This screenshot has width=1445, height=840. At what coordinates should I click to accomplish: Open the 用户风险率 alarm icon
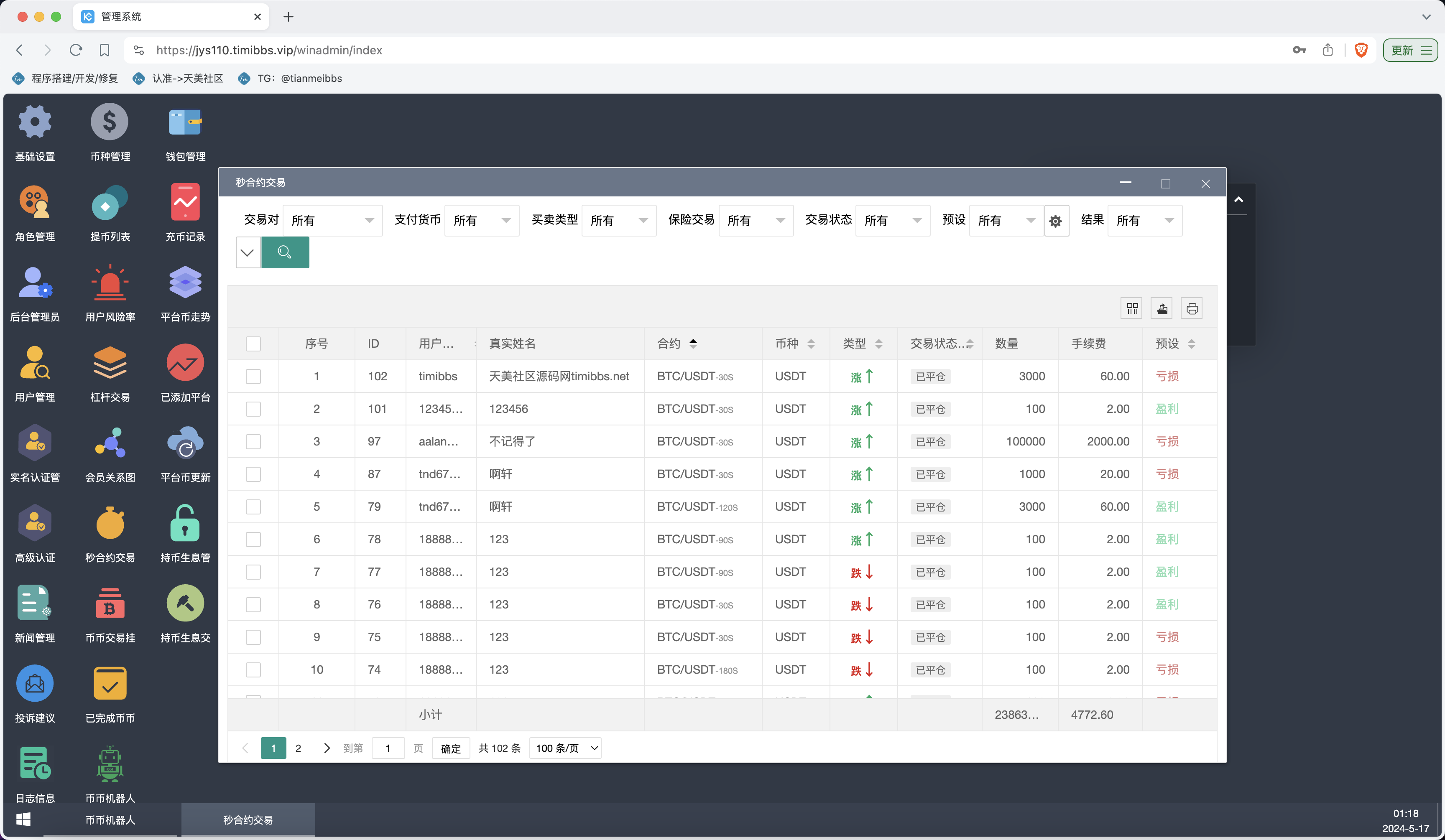coord(110,282)
